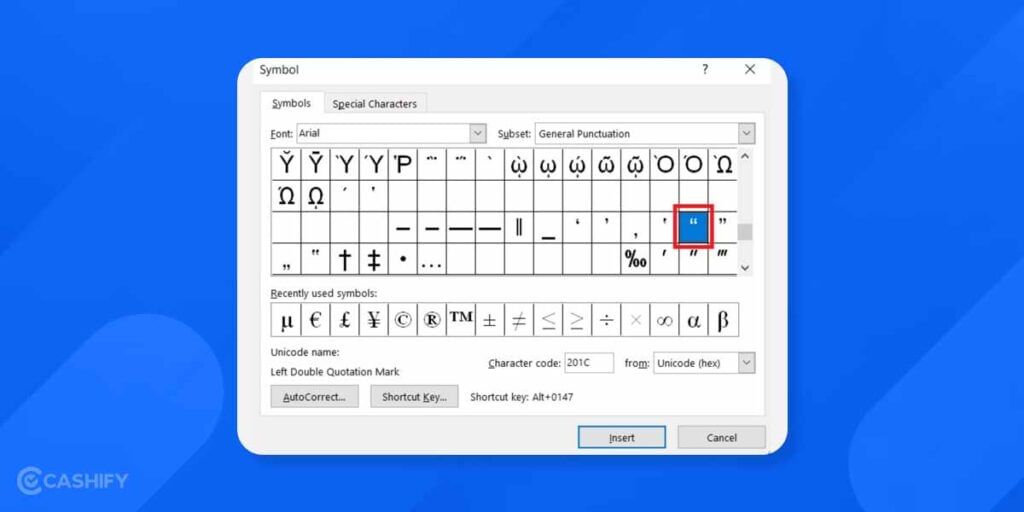Image resolution: width=1024 pixels, height=512 pixels.
Task: Click the symbol grid scrollbar down arrow
Action: tap(745, 267)
